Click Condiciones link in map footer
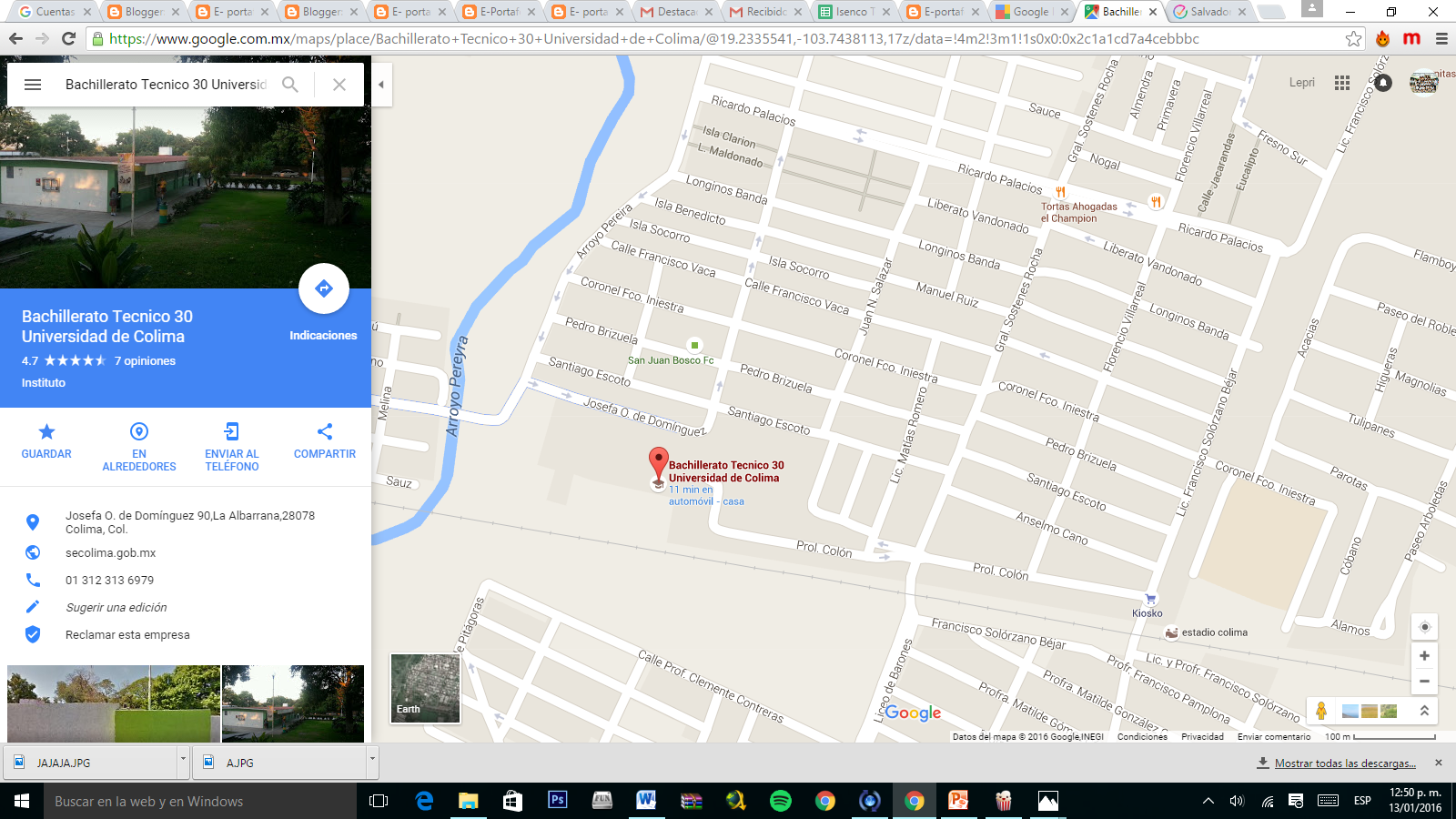The width and height of the screenshot is (1456, 819). coord(1142,736)
